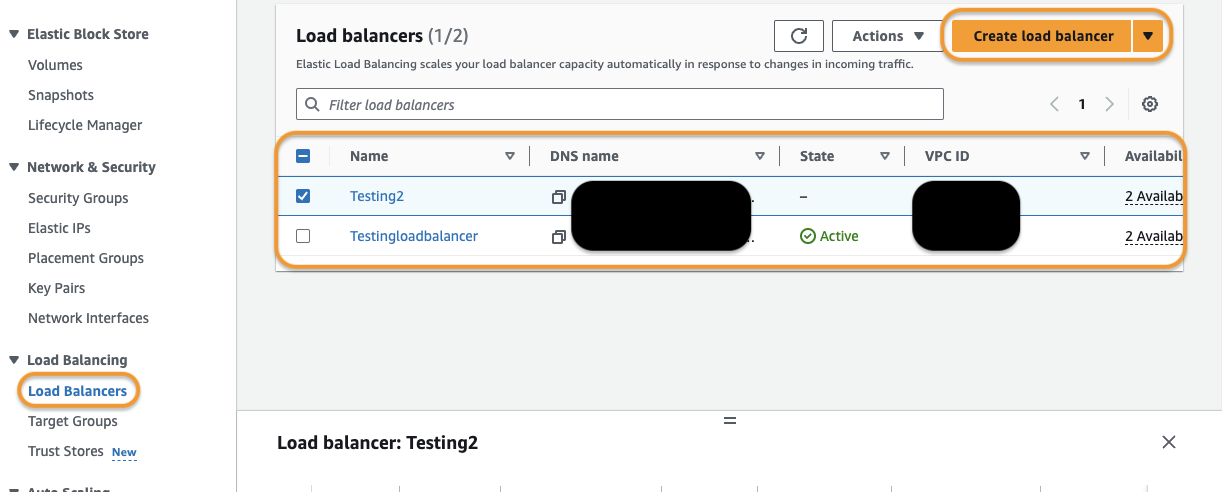1222x492 pixels.
Task: Uncheck the Testing2 row checkbox
Action: tap(303, 196)
